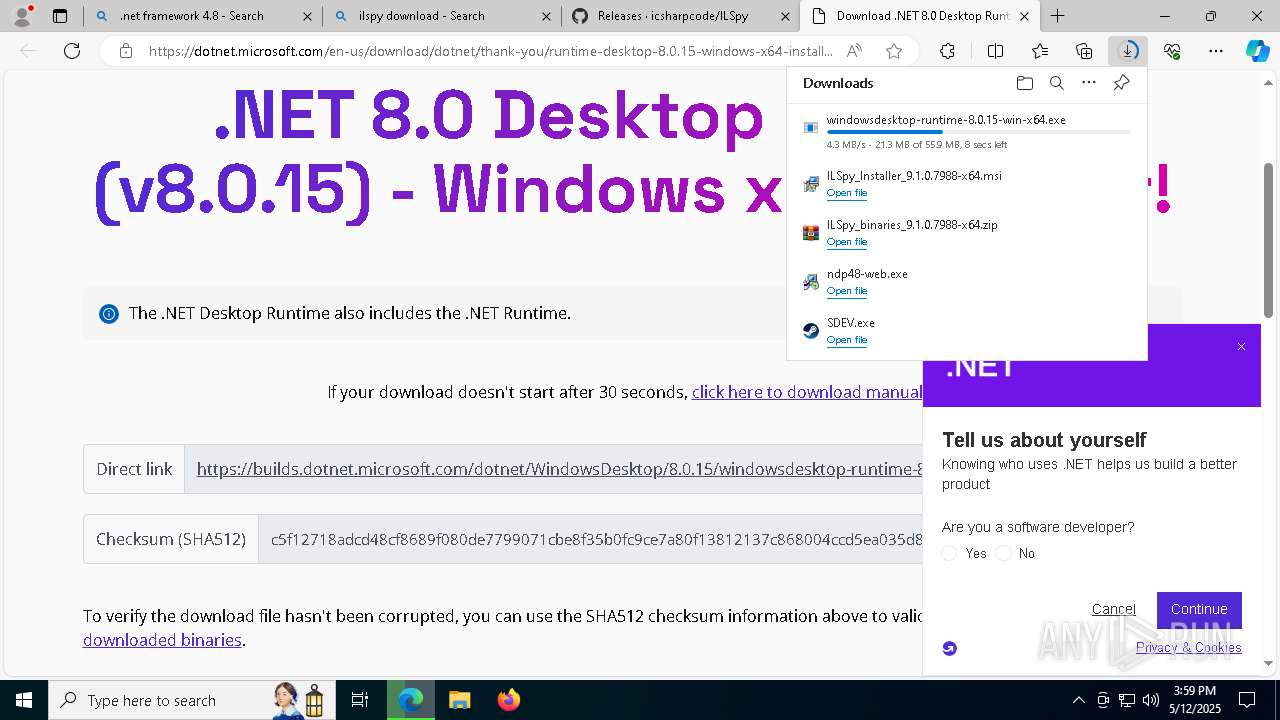Click Microsoft Edge taskbar icon
This screenshot has height=720, width=1280.
[411, 700]
